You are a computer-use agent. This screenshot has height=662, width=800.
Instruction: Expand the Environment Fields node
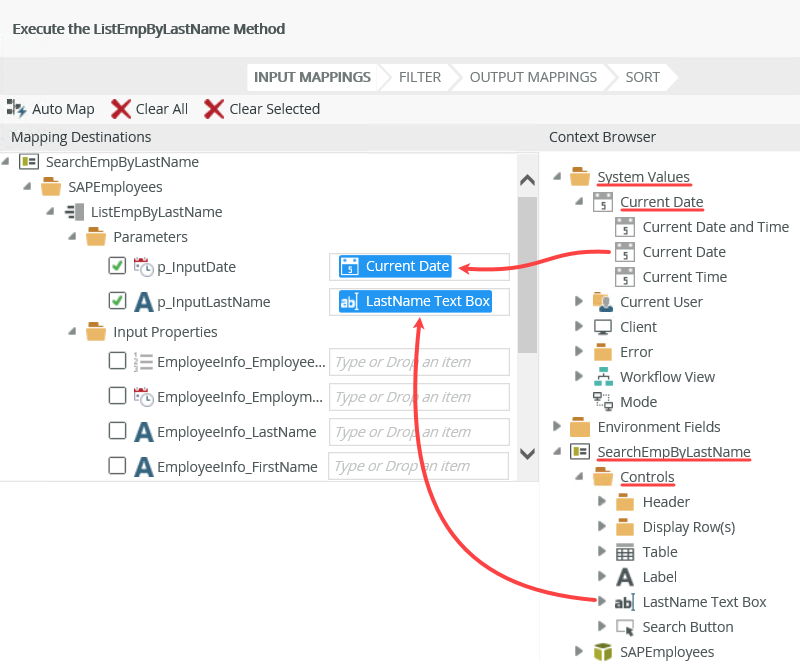click(557, 427)
